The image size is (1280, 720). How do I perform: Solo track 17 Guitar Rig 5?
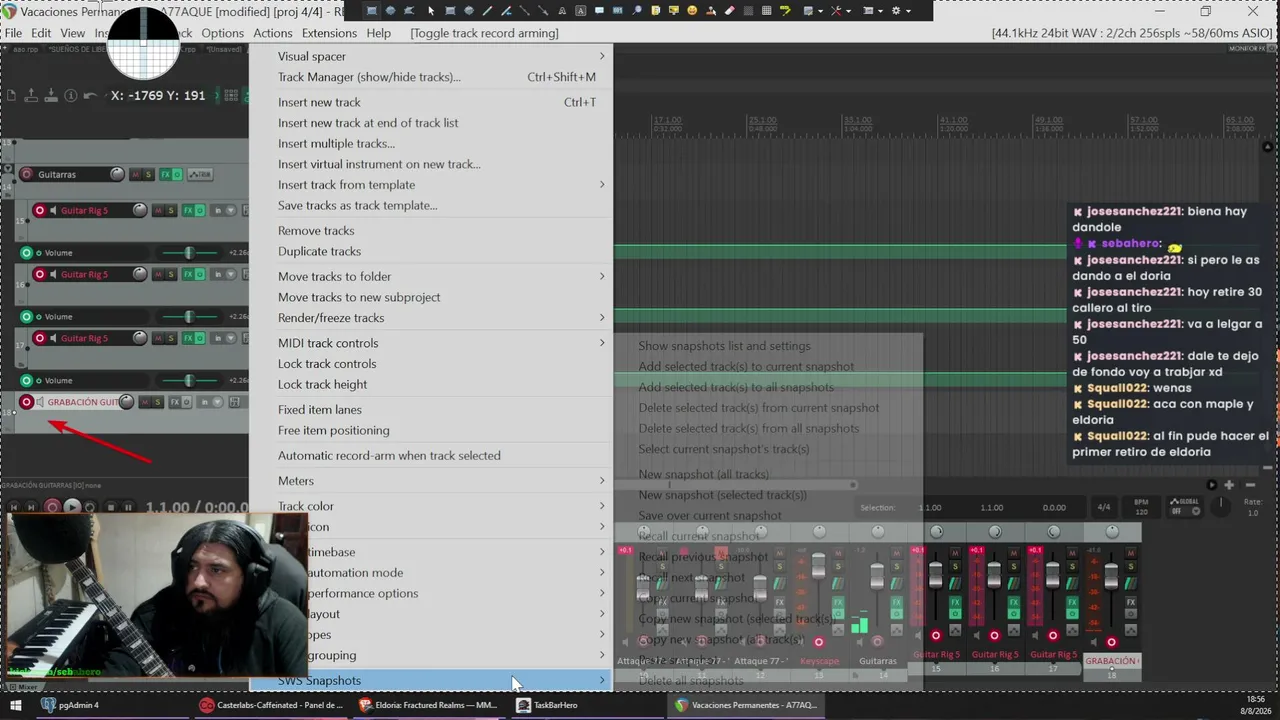[171, 339]
